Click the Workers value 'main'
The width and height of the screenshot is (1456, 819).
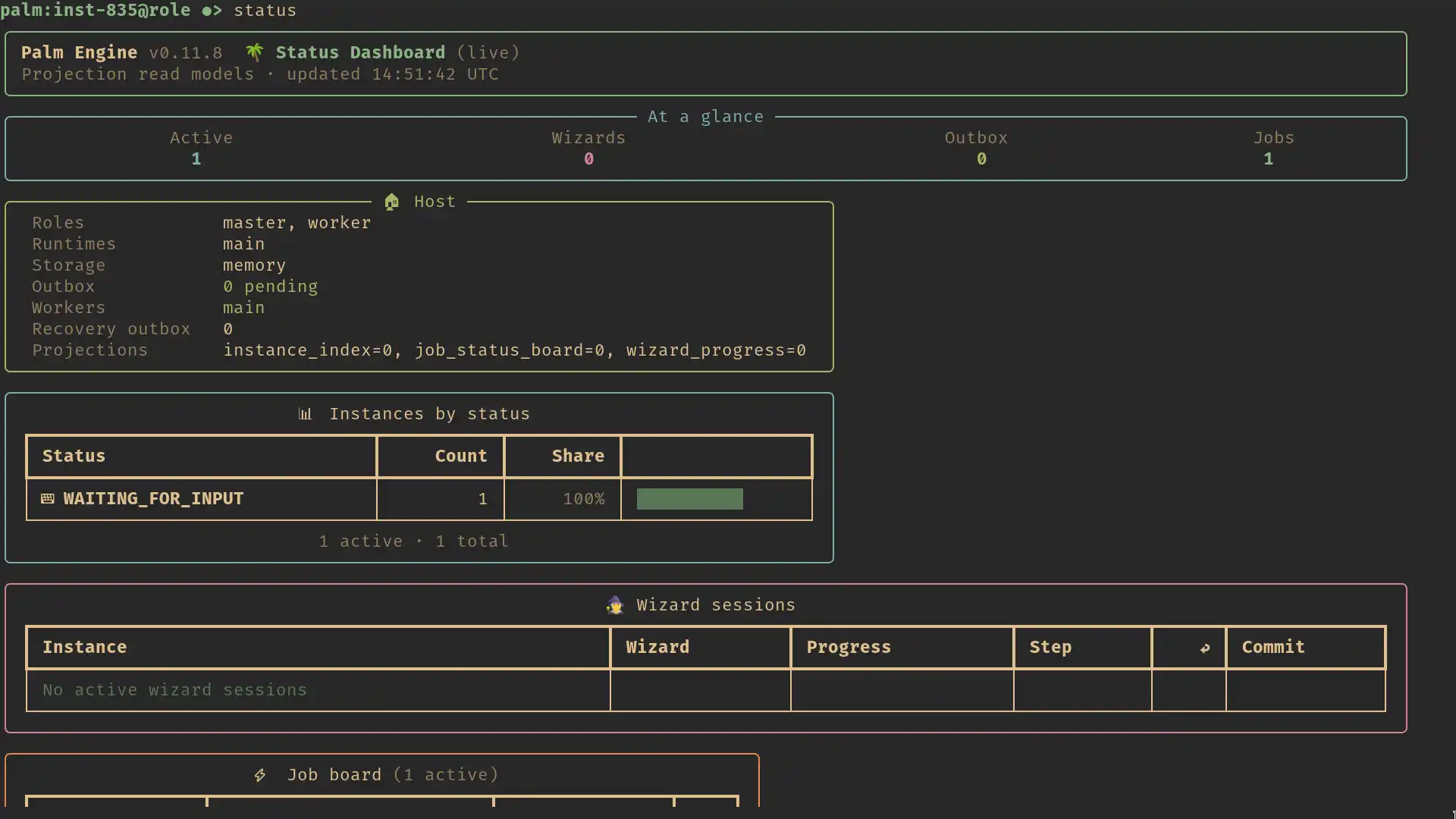(244, 308)
